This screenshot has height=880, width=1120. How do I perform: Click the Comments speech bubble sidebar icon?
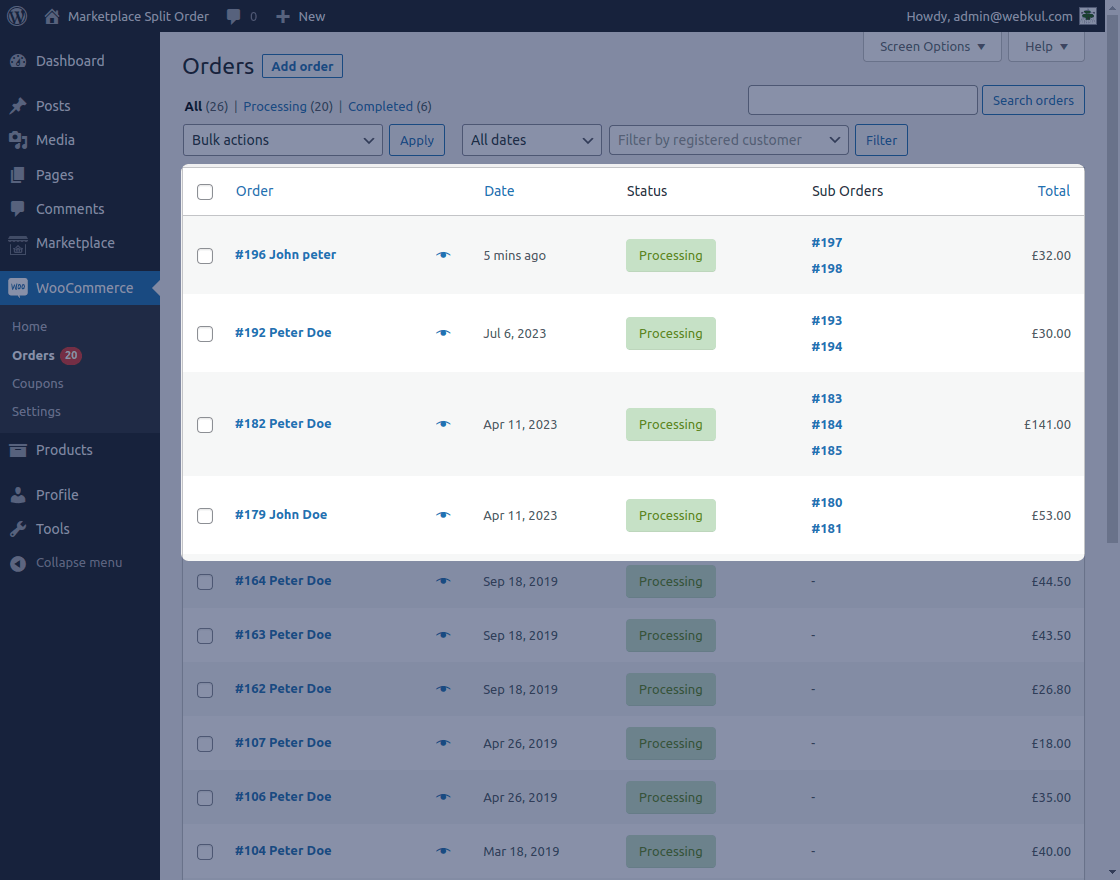click(18, 209)
